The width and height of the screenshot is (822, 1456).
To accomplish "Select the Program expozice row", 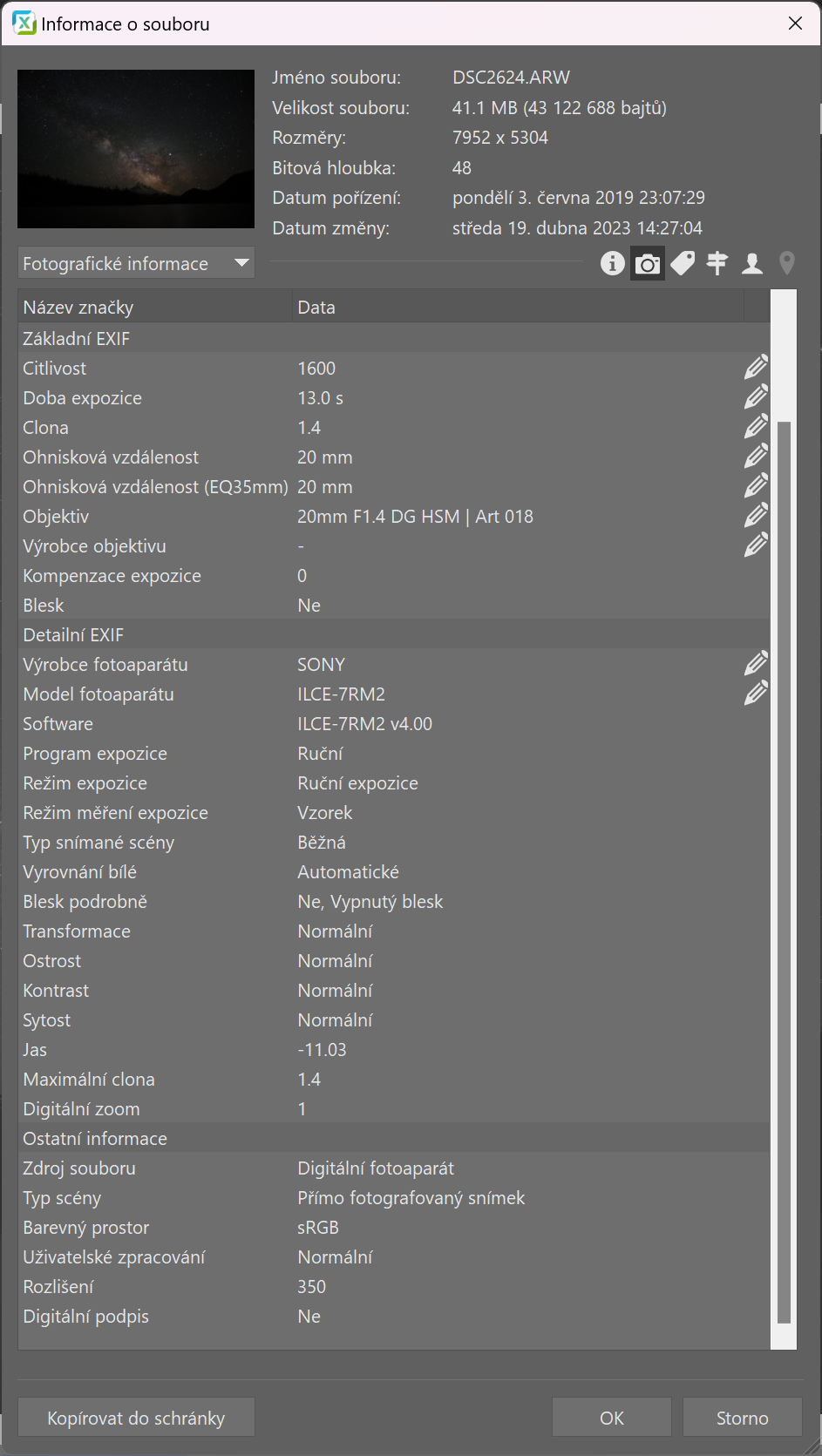I will tap(394, 753).
